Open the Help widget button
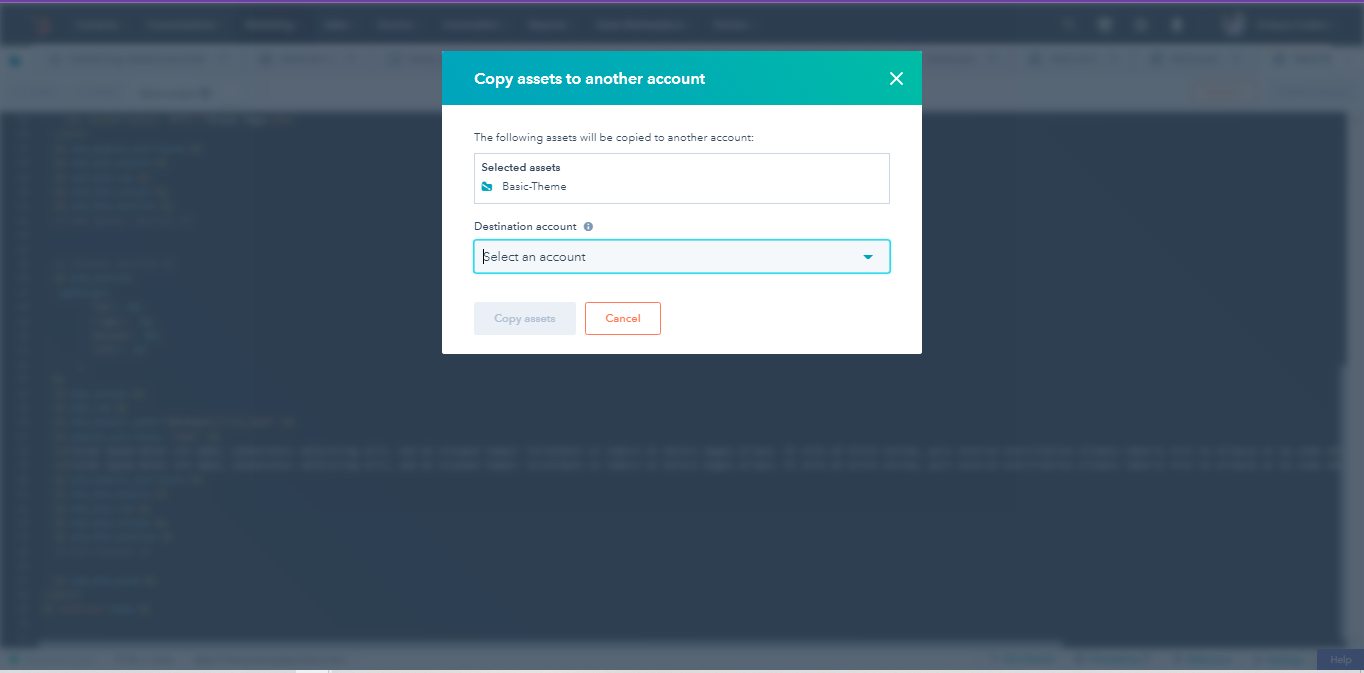 coord(1339,659)
